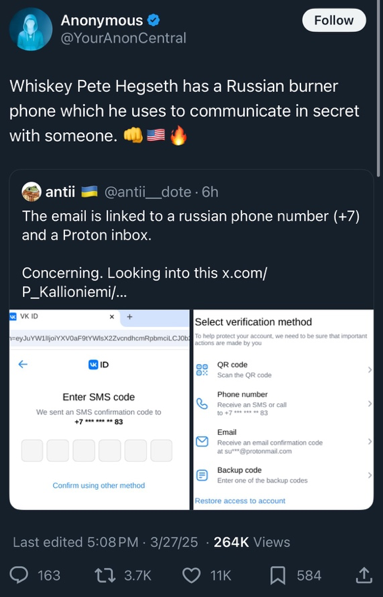This screenshot has width=383, height=597.
Task: Open the @antii__dote quoted profile
Action: [148, 192]
